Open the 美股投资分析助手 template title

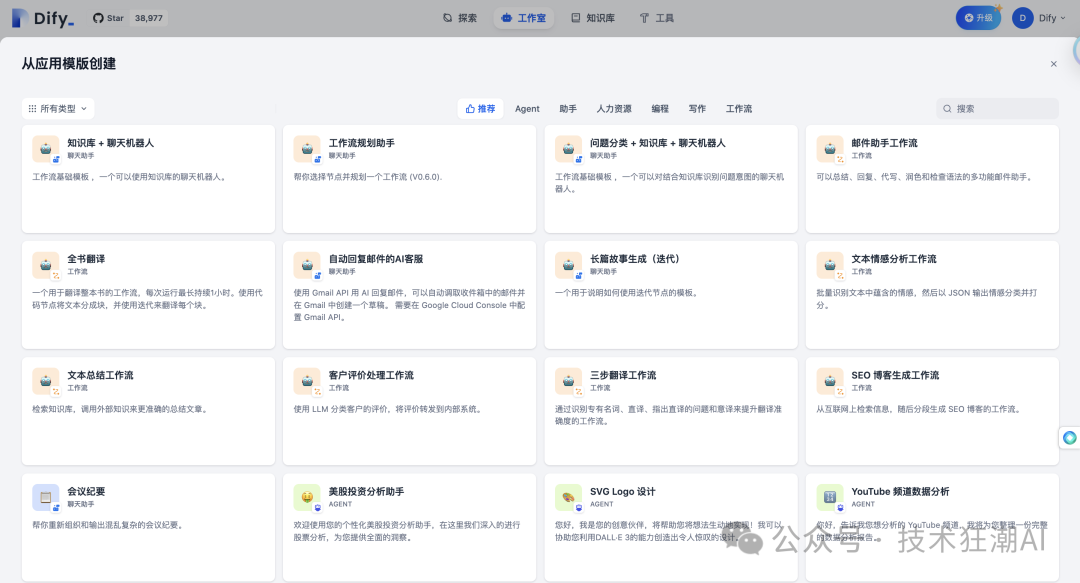click(x=366, y=491)
